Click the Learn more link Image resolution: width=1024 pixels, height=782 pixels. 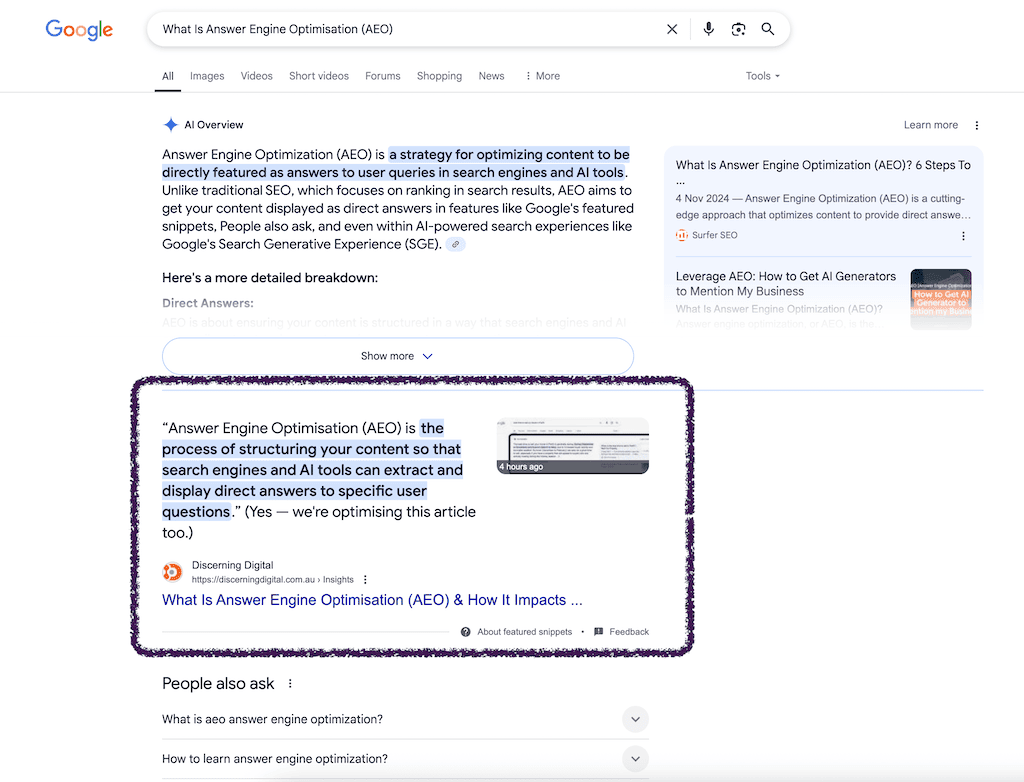point(931,125)
